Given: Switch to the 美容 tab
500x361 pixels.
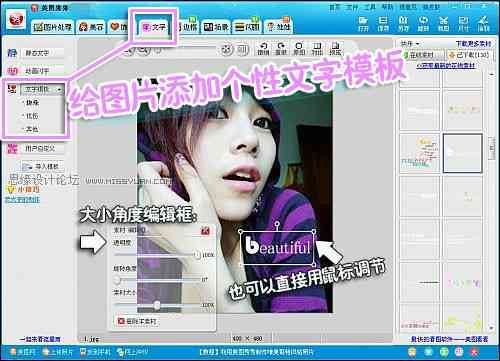Looking at the screenshot, I should pos(91,27).
